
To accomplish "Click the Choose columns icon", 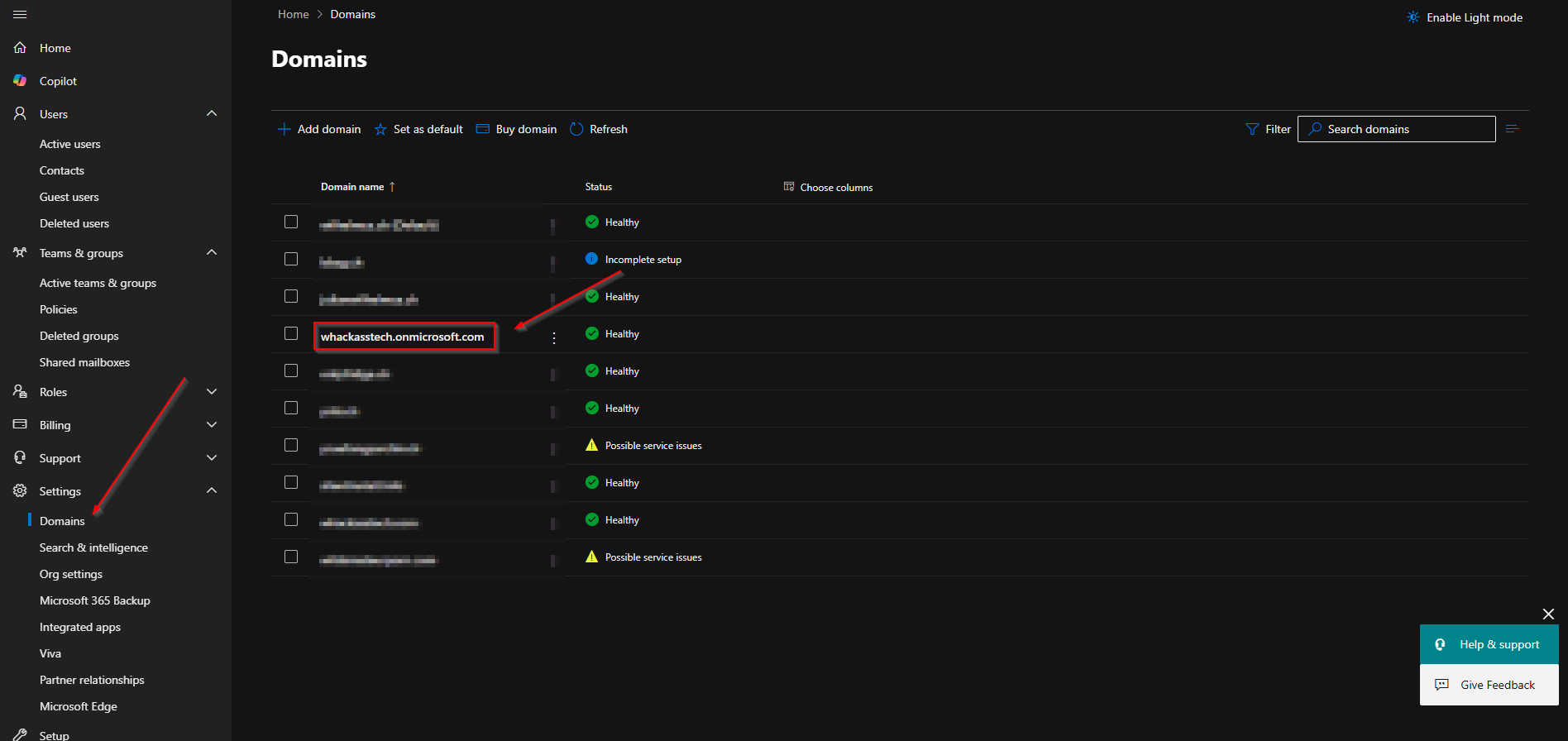I will 789,187.
